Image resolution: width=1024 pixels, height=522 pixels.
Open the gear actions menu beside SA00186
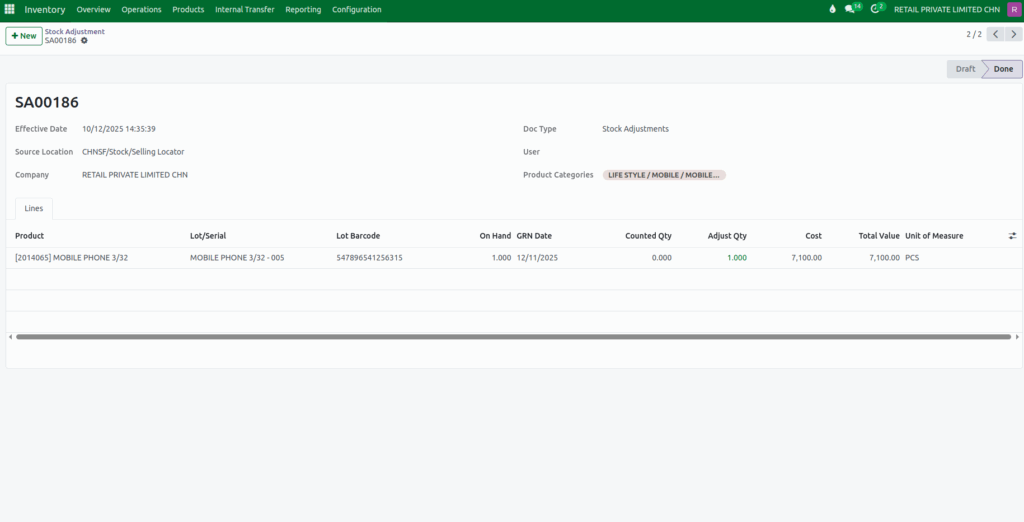pos(84,41)
